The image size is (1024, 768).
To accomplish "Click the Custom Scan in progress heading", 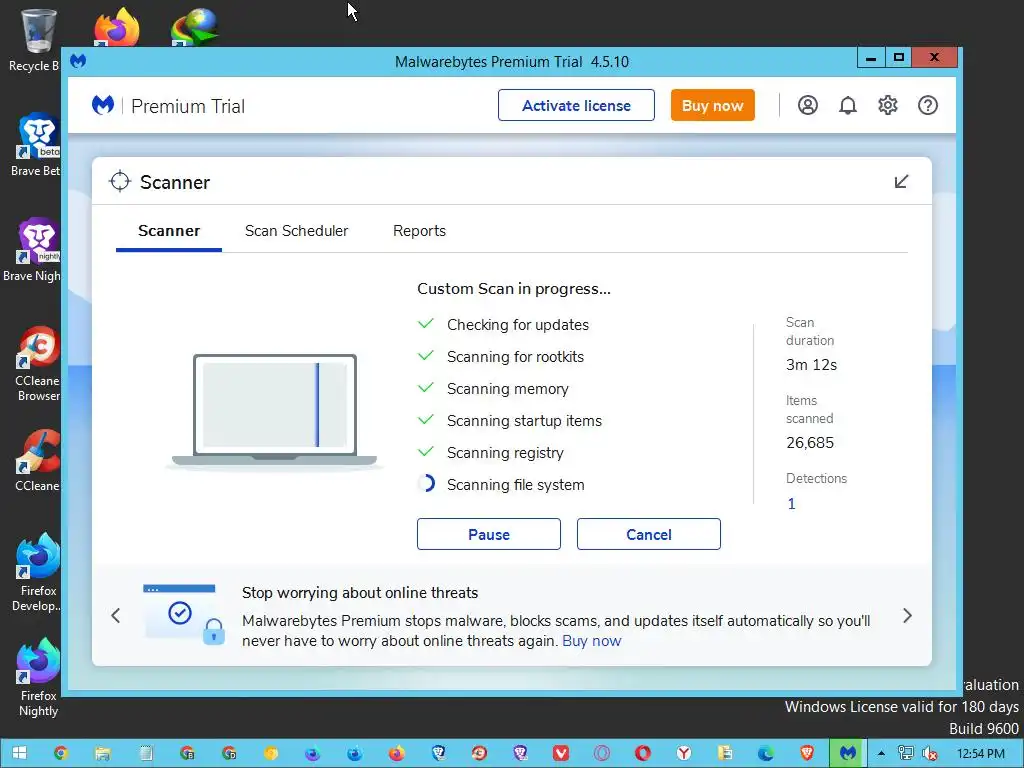I will [514, 289].
